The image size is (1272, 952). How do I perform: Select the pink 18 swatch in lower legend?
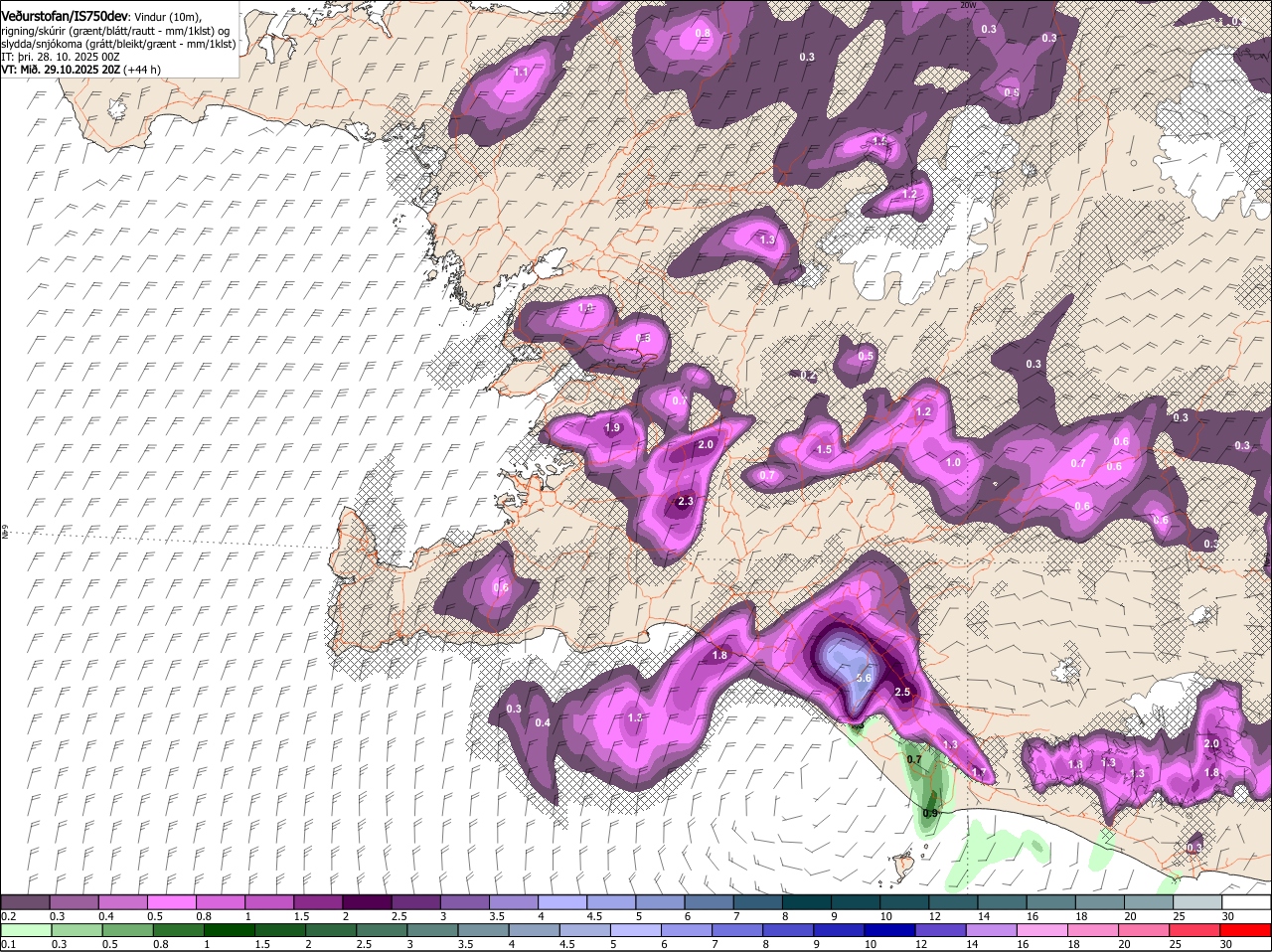(1093, 930)
